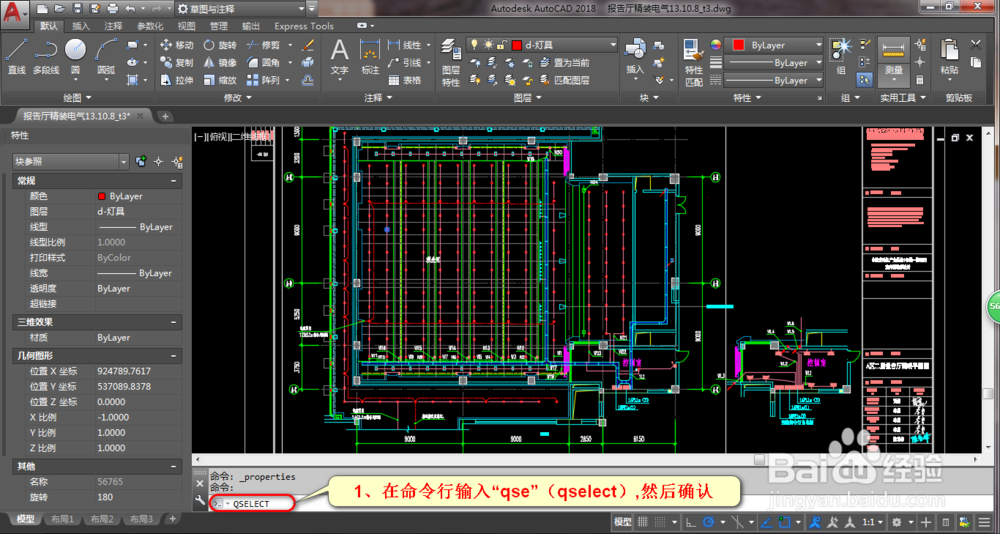Select the 多段线 polyline tool
1000x534 pixels.
click(46, 57)
